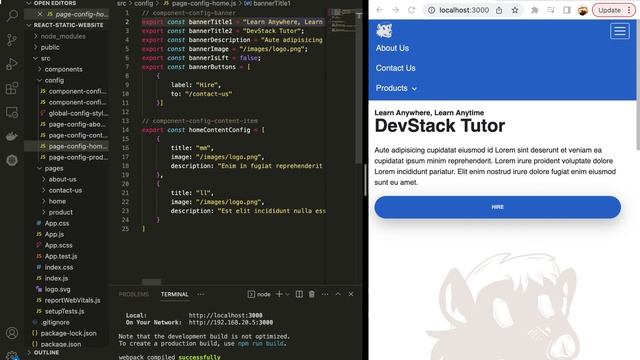The image size is (640, 360).
Task: Click the browser forward arrow
Action: (x=396, y=10)
